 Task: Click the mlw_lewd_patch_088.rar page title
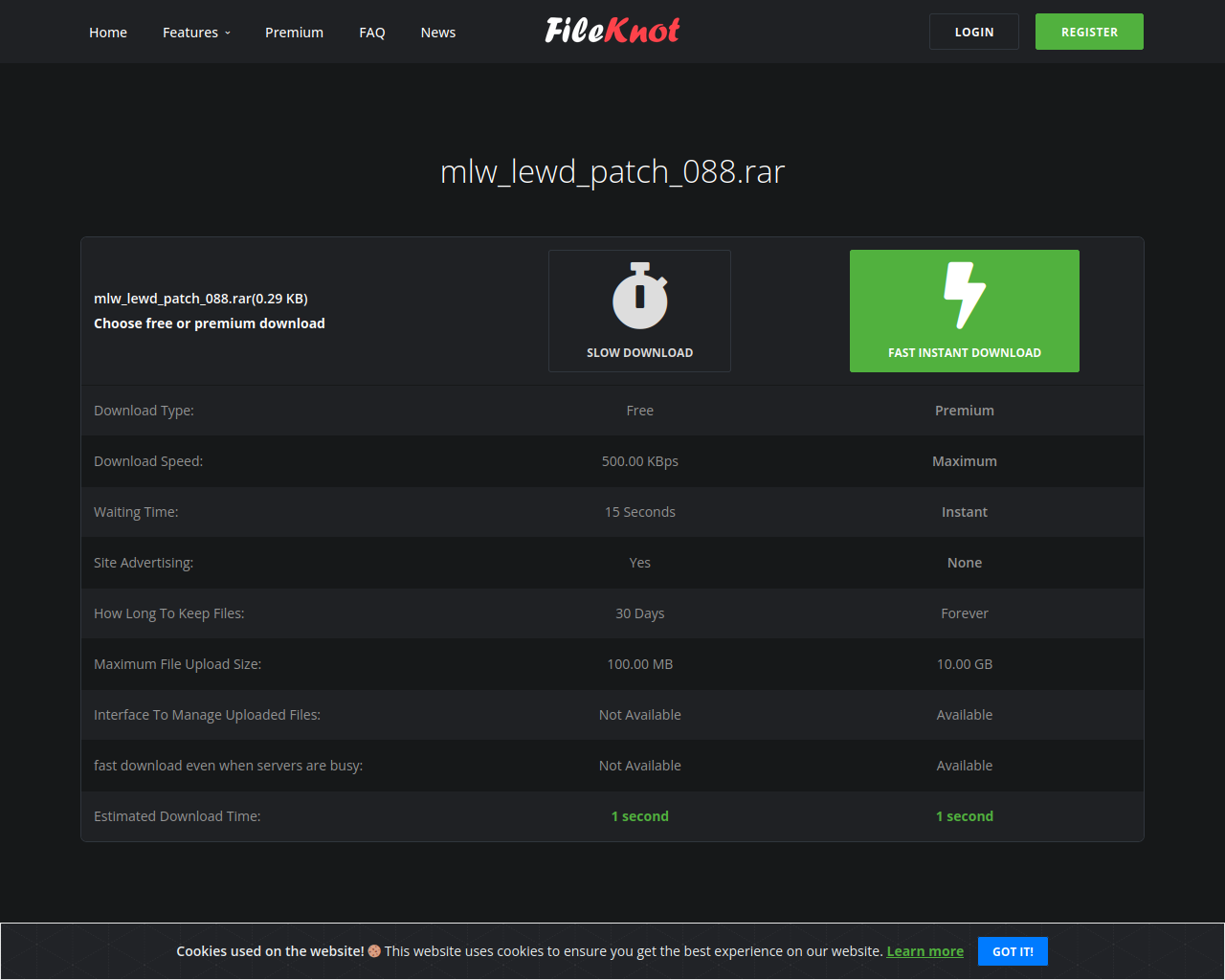coord(612,171)
